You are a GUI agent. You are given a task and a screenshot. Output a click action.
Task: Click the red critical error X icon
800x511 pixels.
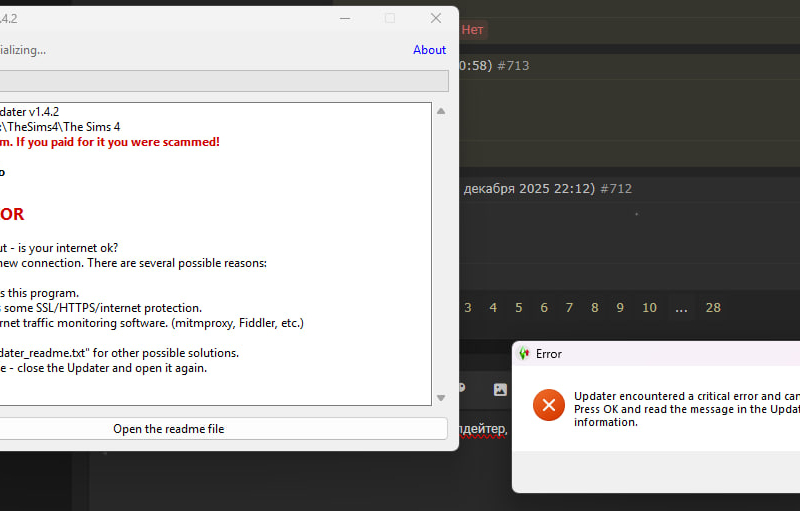(x=548, y=405)
